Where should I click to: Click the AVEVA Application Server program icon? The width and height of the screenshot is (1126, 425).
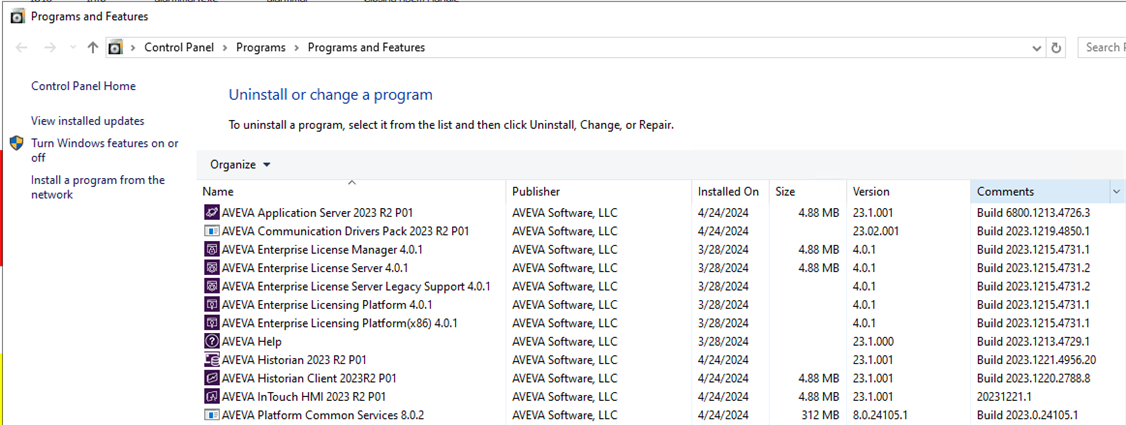211,212
